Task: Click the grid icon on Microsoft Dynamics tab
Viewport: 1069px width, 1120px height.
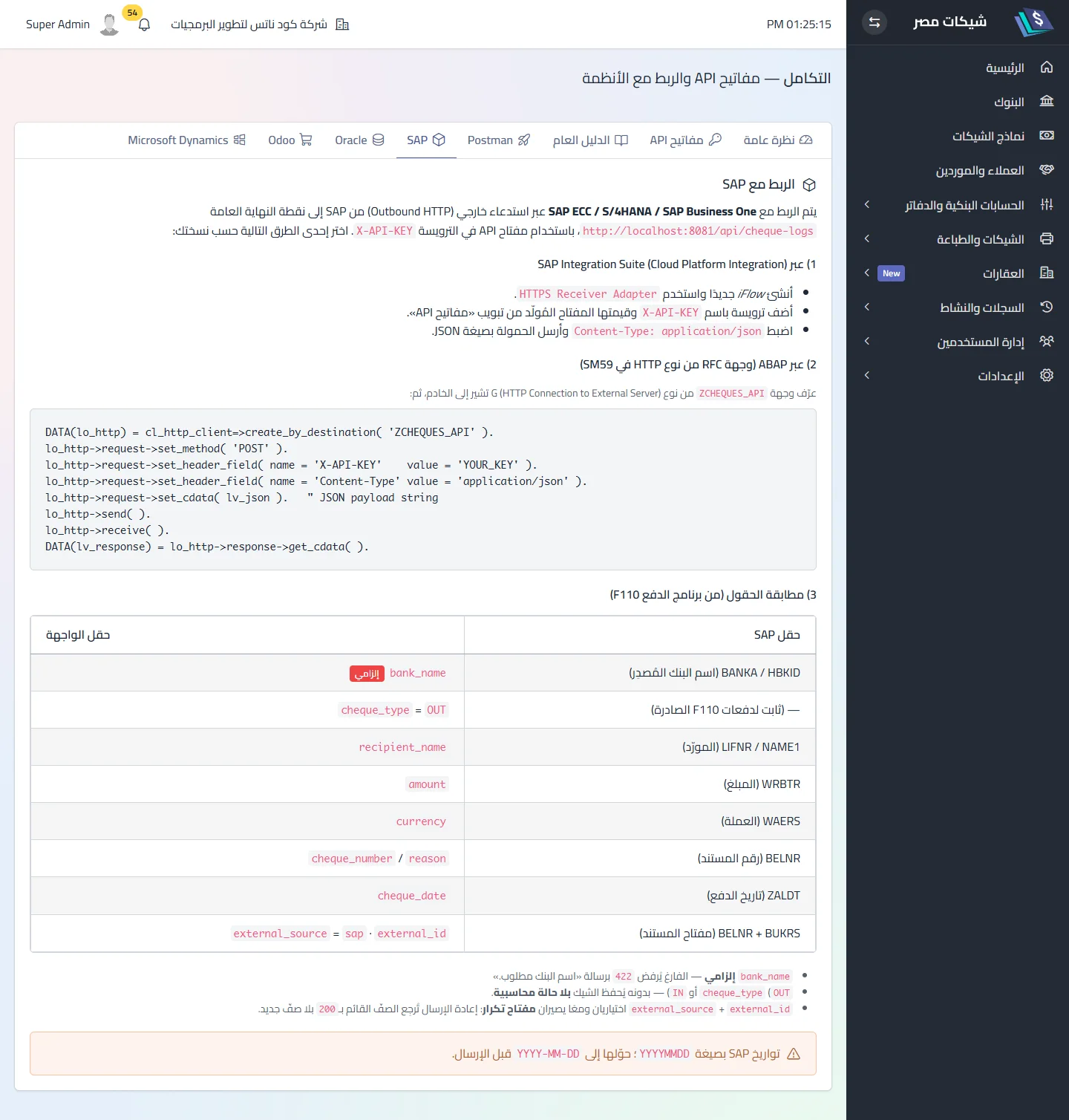Action: (x=239, y=140)
